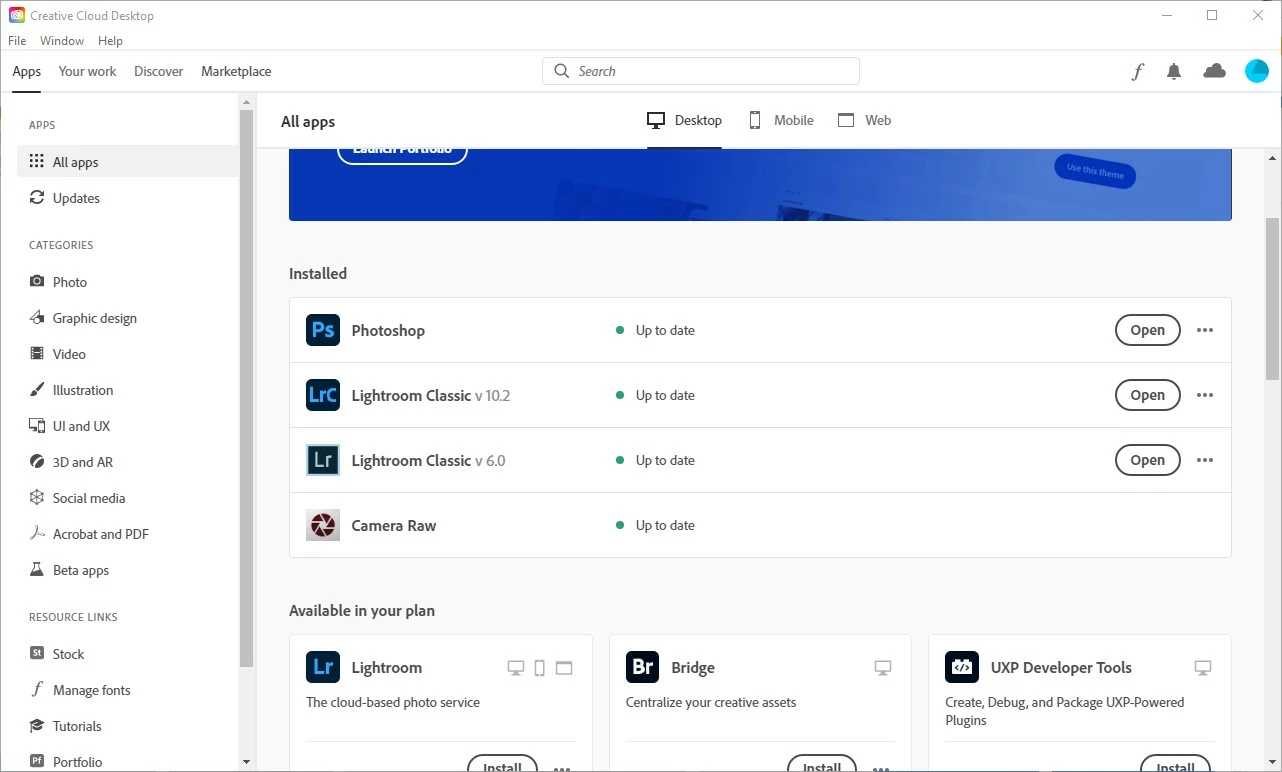Click the Lightroom card mobile platform icon
This screenshot has height=772, width=1282.
point(540,668)
